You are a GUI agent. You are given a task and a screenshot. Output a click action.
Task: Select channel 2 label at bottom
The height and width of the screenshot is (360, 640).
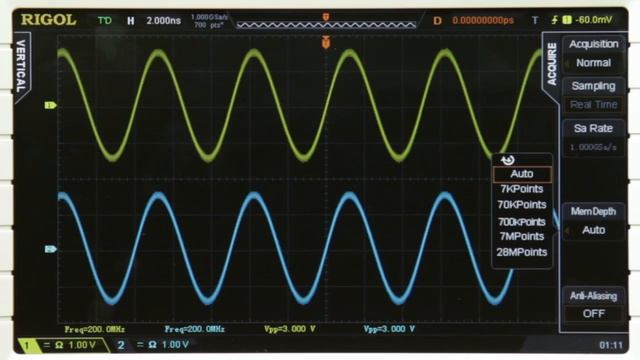(121, 345)
